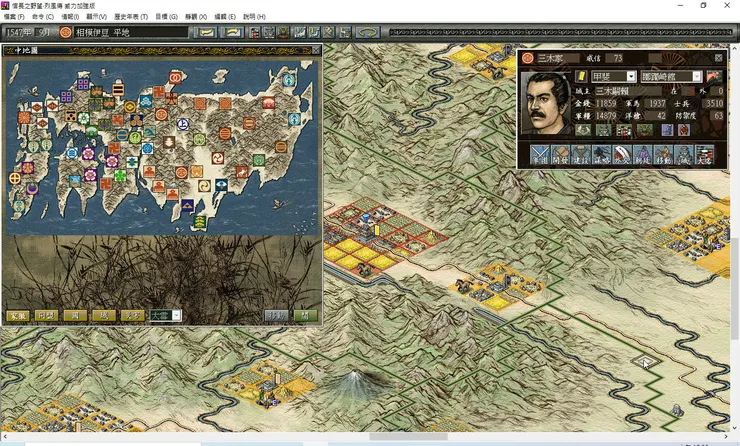Expand the castle name dropdown in clan panel

(697, 76)
